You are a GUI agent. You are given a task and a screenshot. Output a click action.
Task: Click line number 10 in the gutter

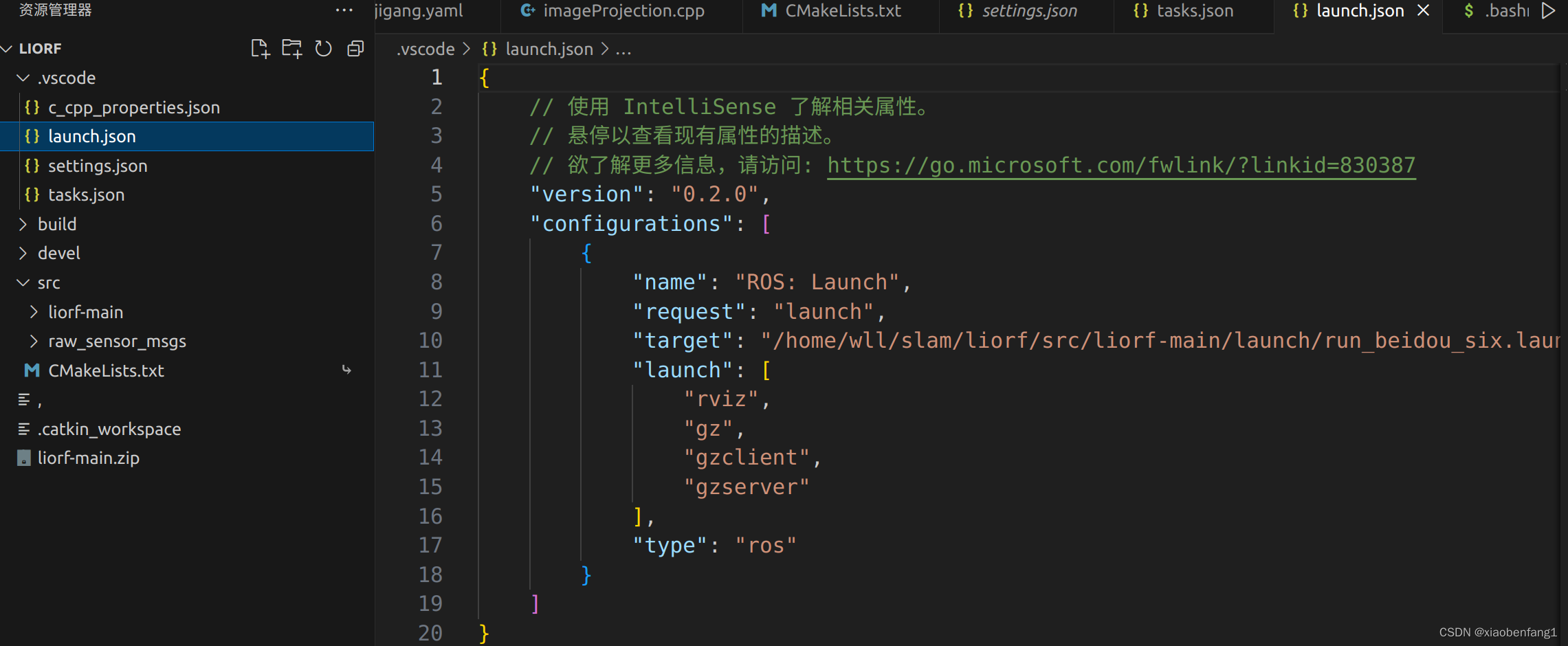click(430, 341)
